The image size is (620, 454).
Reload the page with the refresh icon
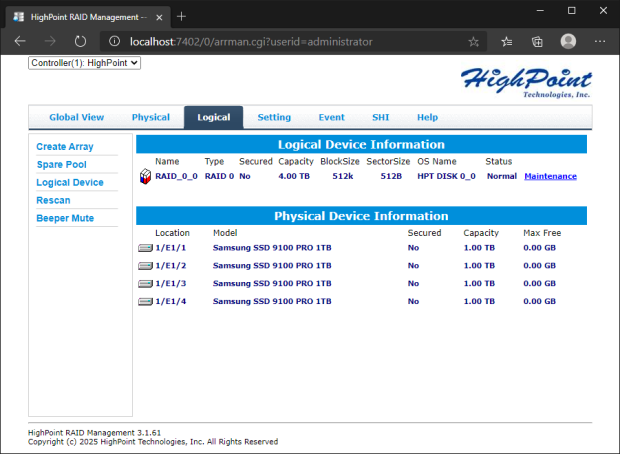[80, 42]
